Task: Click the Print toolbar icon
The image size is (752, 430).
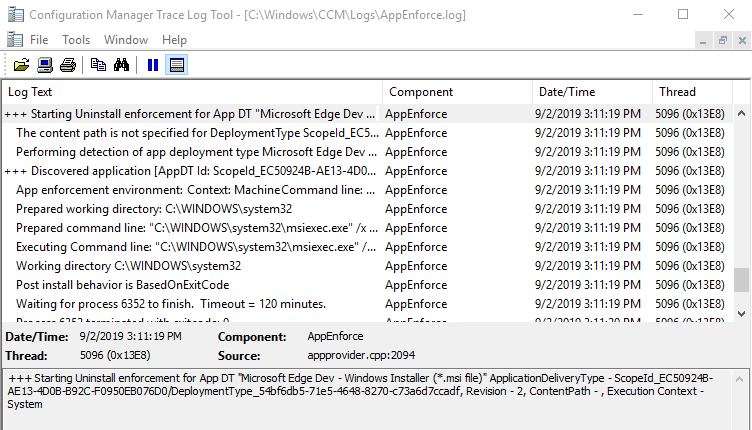Action: coord(67,65)
